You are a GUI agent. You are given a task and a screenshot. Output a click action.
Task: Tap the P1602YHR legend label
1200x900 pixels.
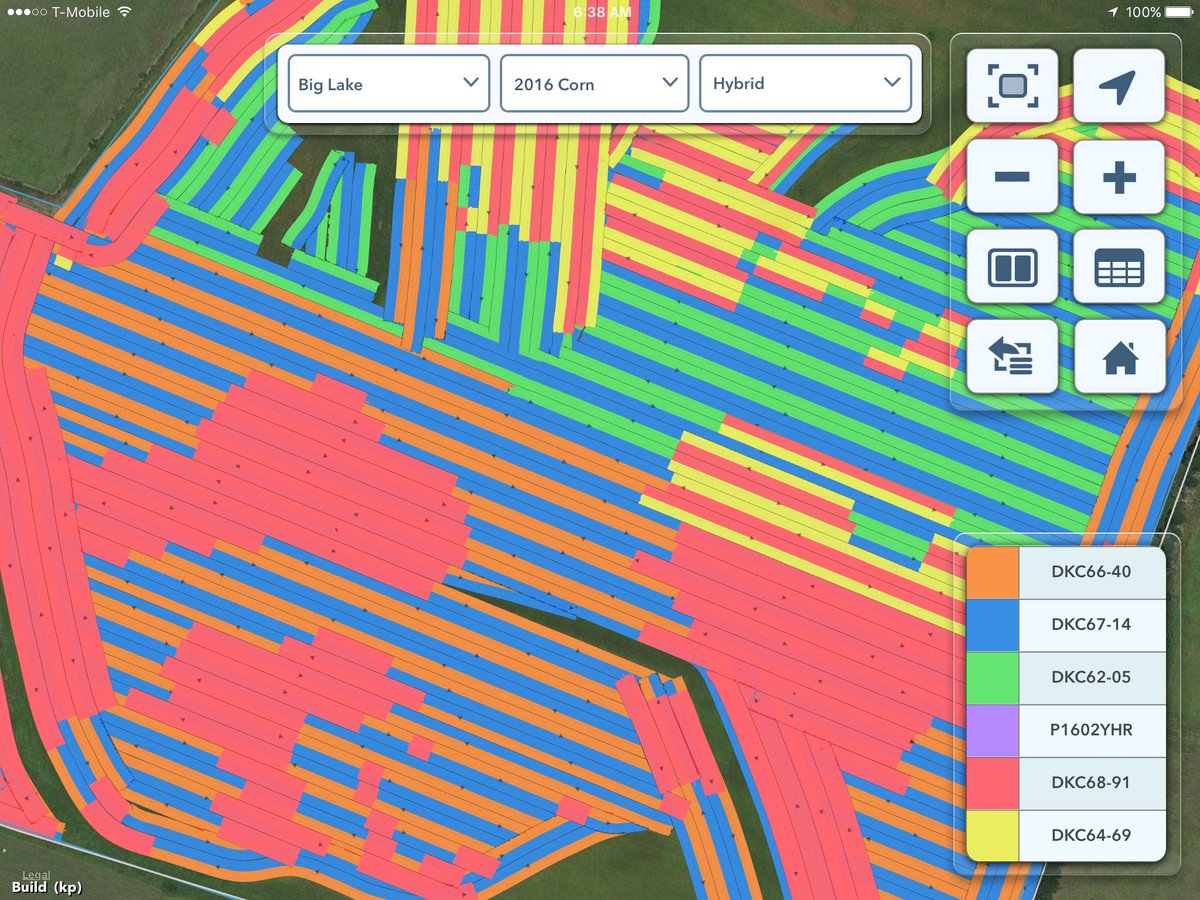(1091, 730)
